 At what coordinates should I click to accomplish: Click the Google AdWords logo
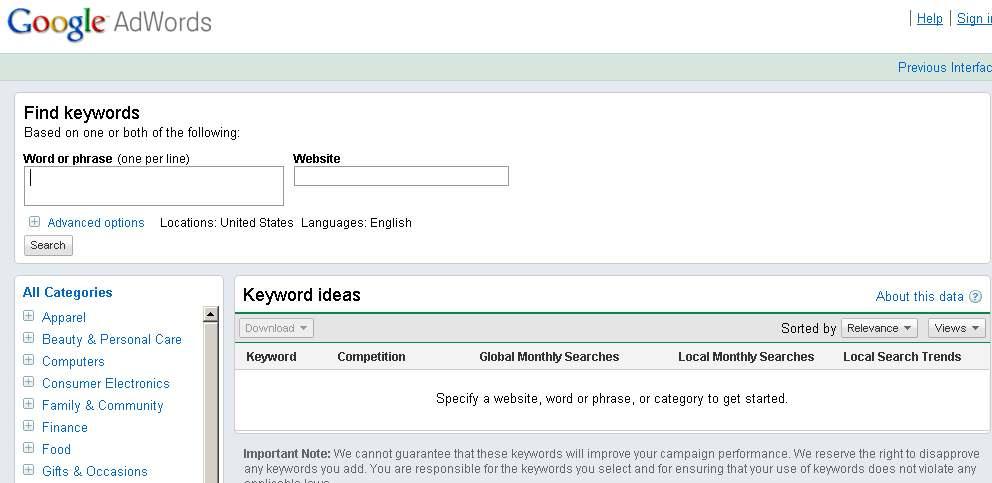pos(109,22)
